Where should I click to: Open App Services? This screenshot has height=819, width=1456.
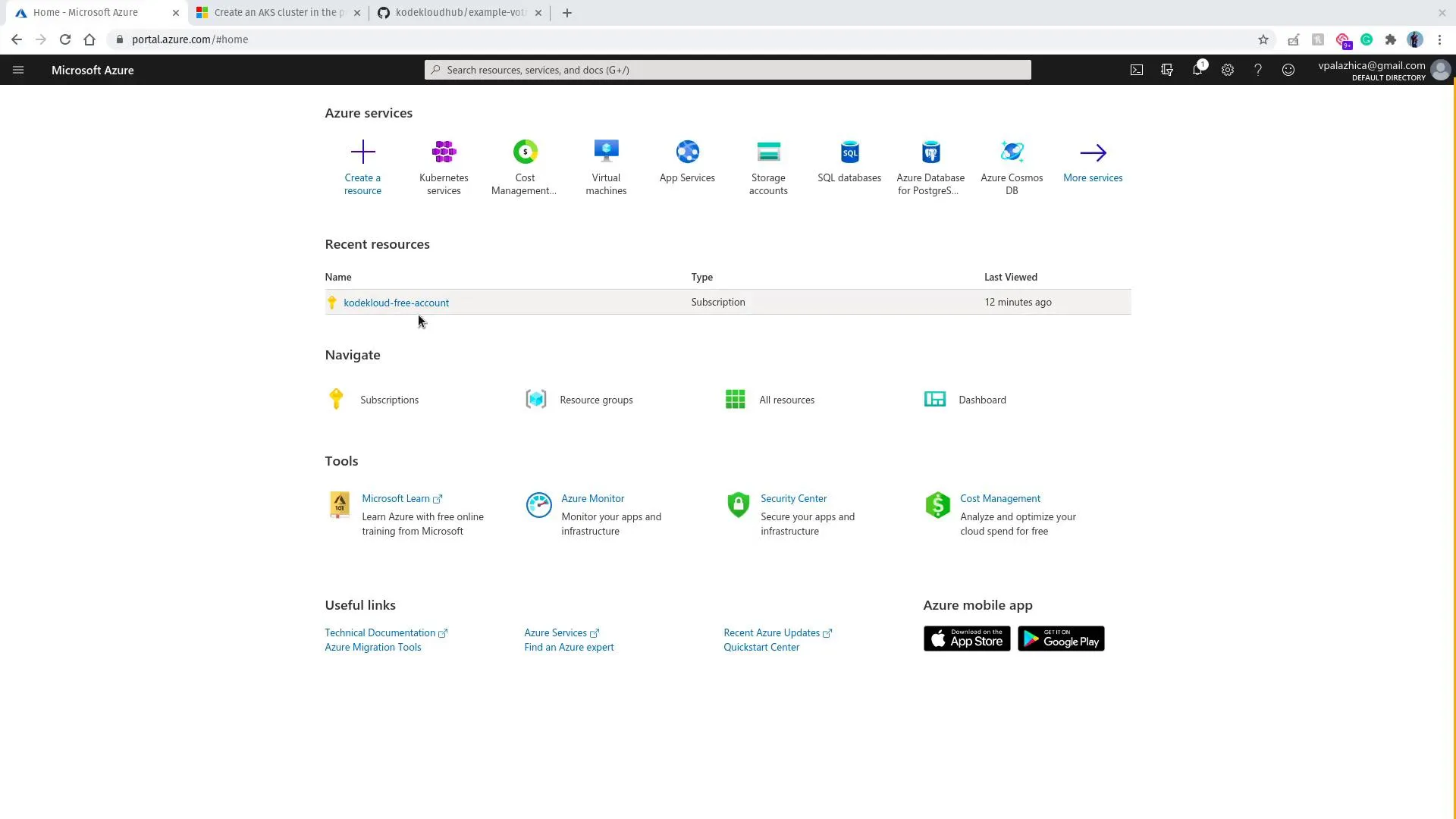pyautogui.click(x=687, y=161)
